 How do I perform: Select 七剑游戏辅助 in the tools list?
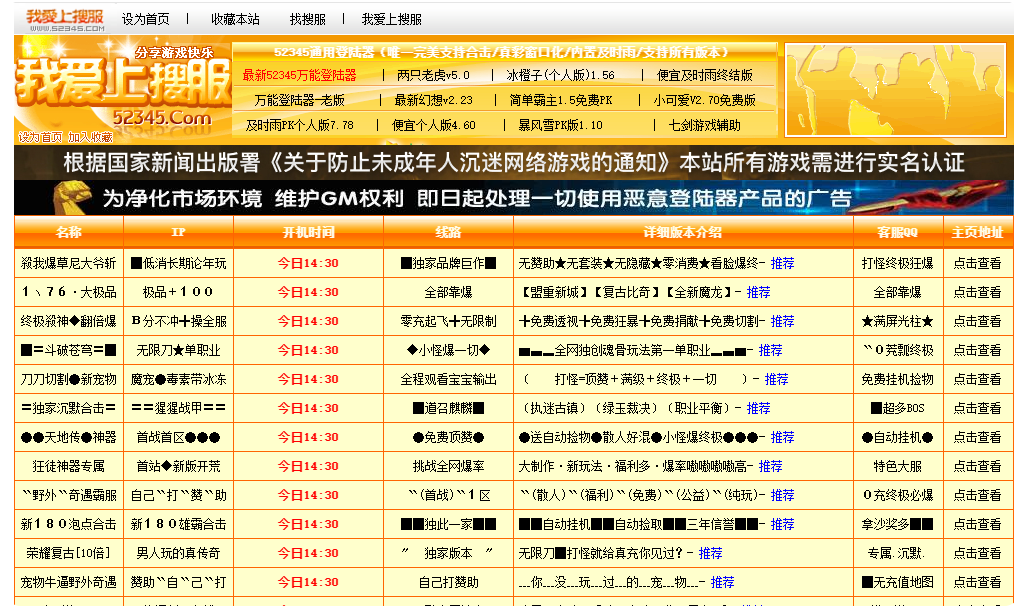pos(705,125)
